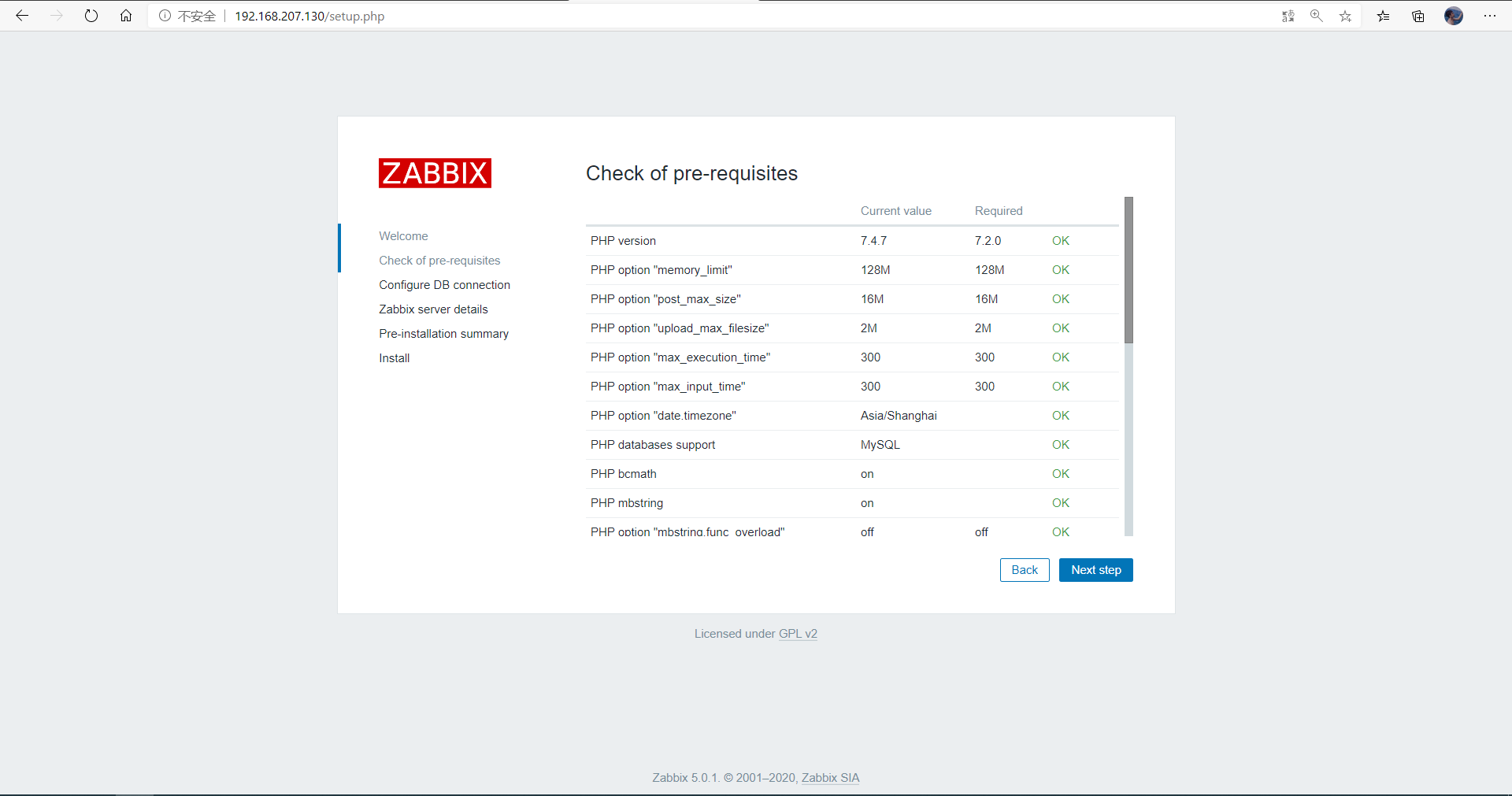
Task: Select Configure DB connection step
Action: pos(444,285)
